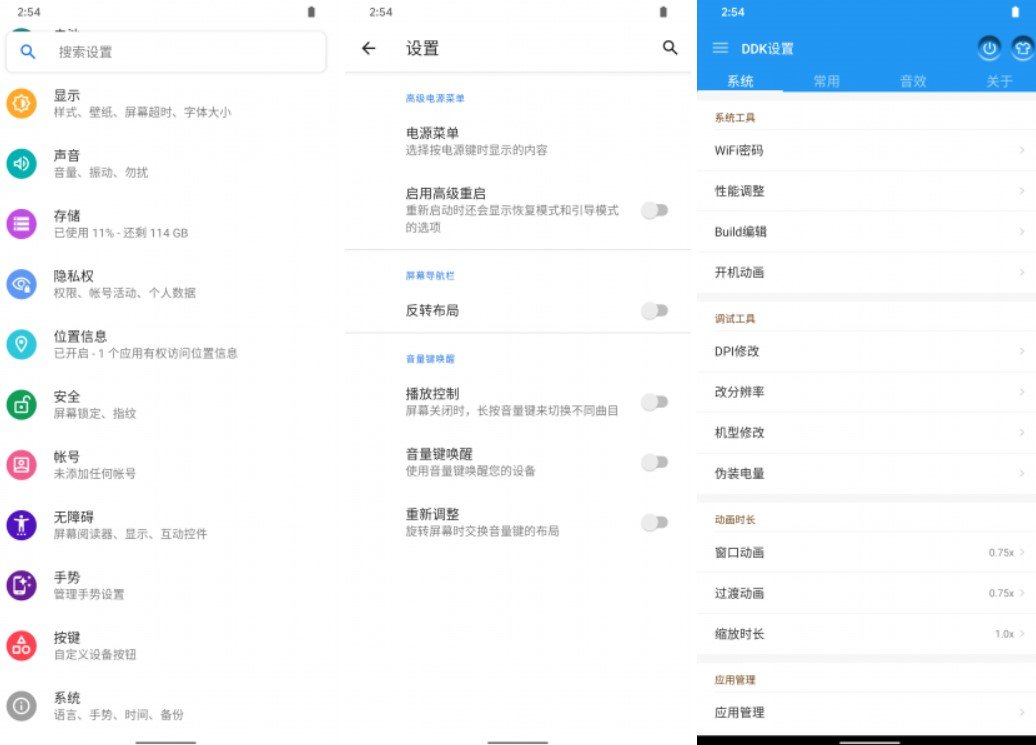Click the back arrow in 设置 header
Image resolution: width=1036 pixels, height=745 pixels.
coord(369,48)
